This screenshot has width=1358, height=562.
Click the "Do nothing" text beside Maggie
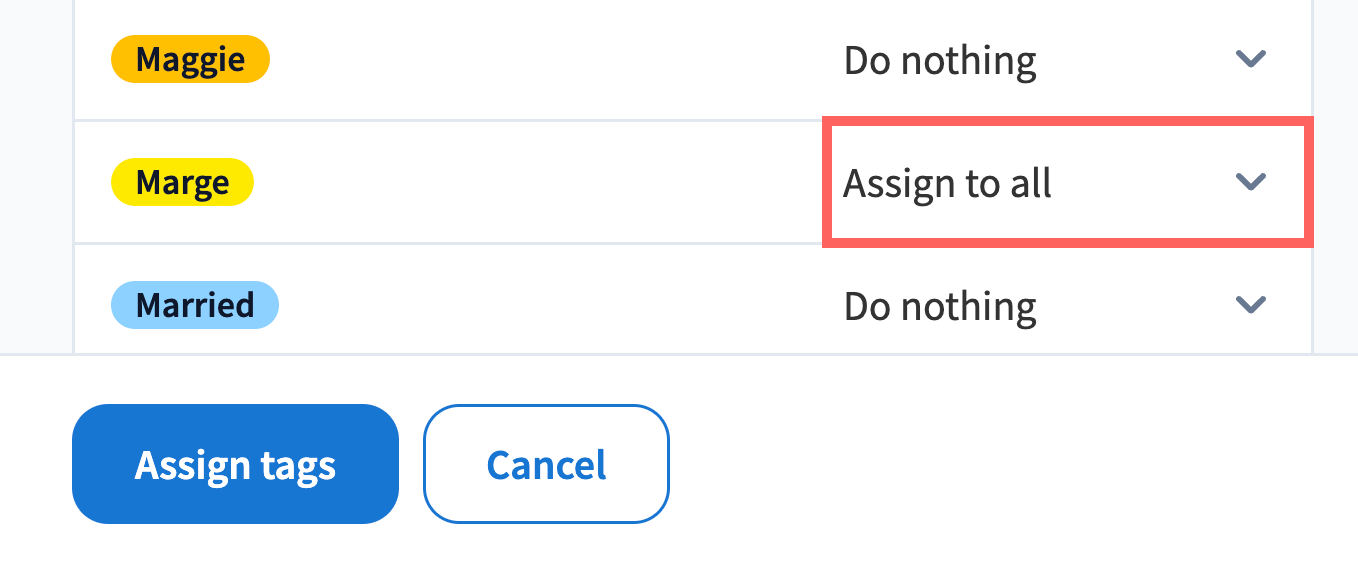coord(940,61)
